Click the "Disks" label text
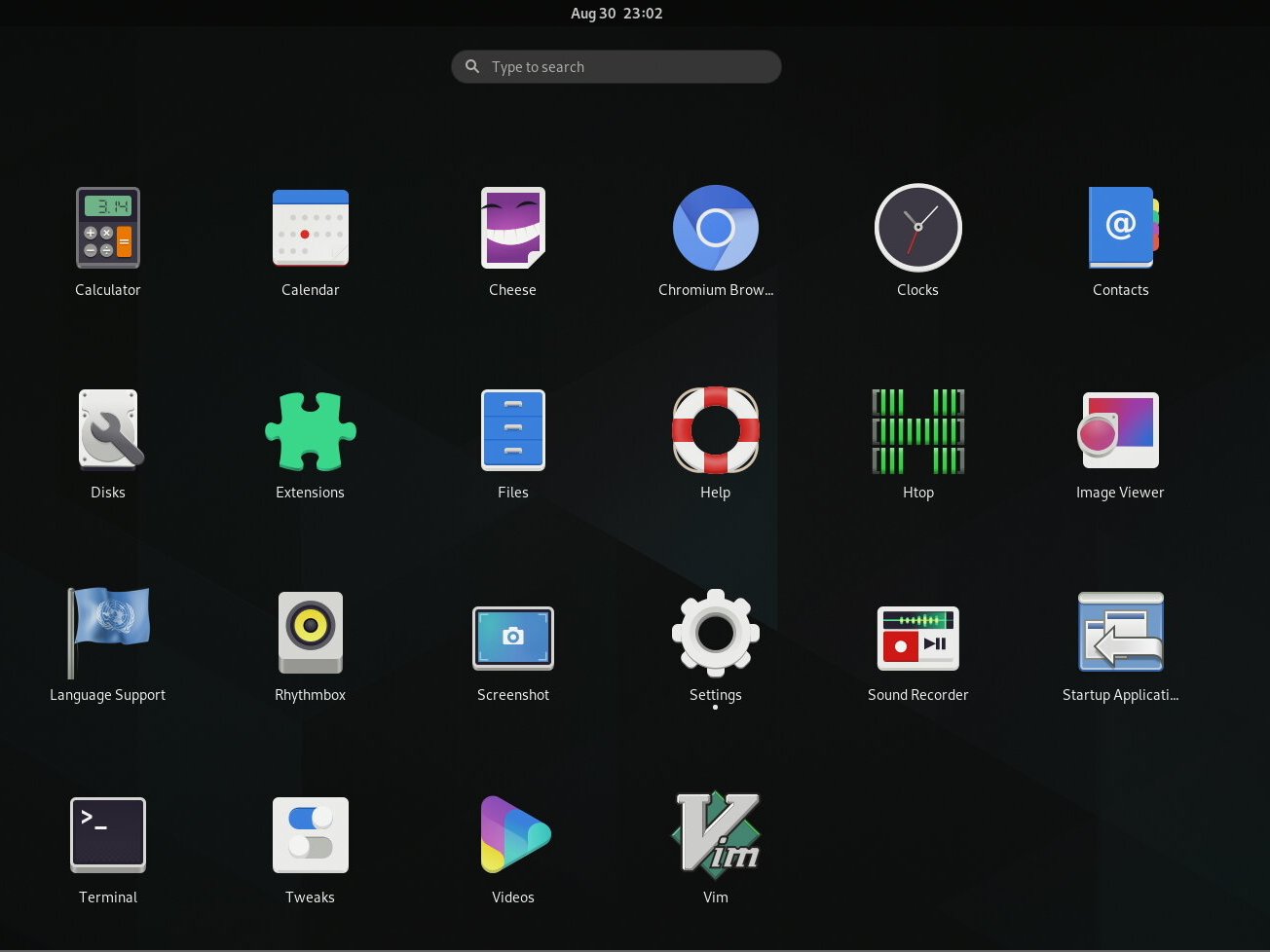This screenshot has height=952, width=1270. tap(108, 493)
